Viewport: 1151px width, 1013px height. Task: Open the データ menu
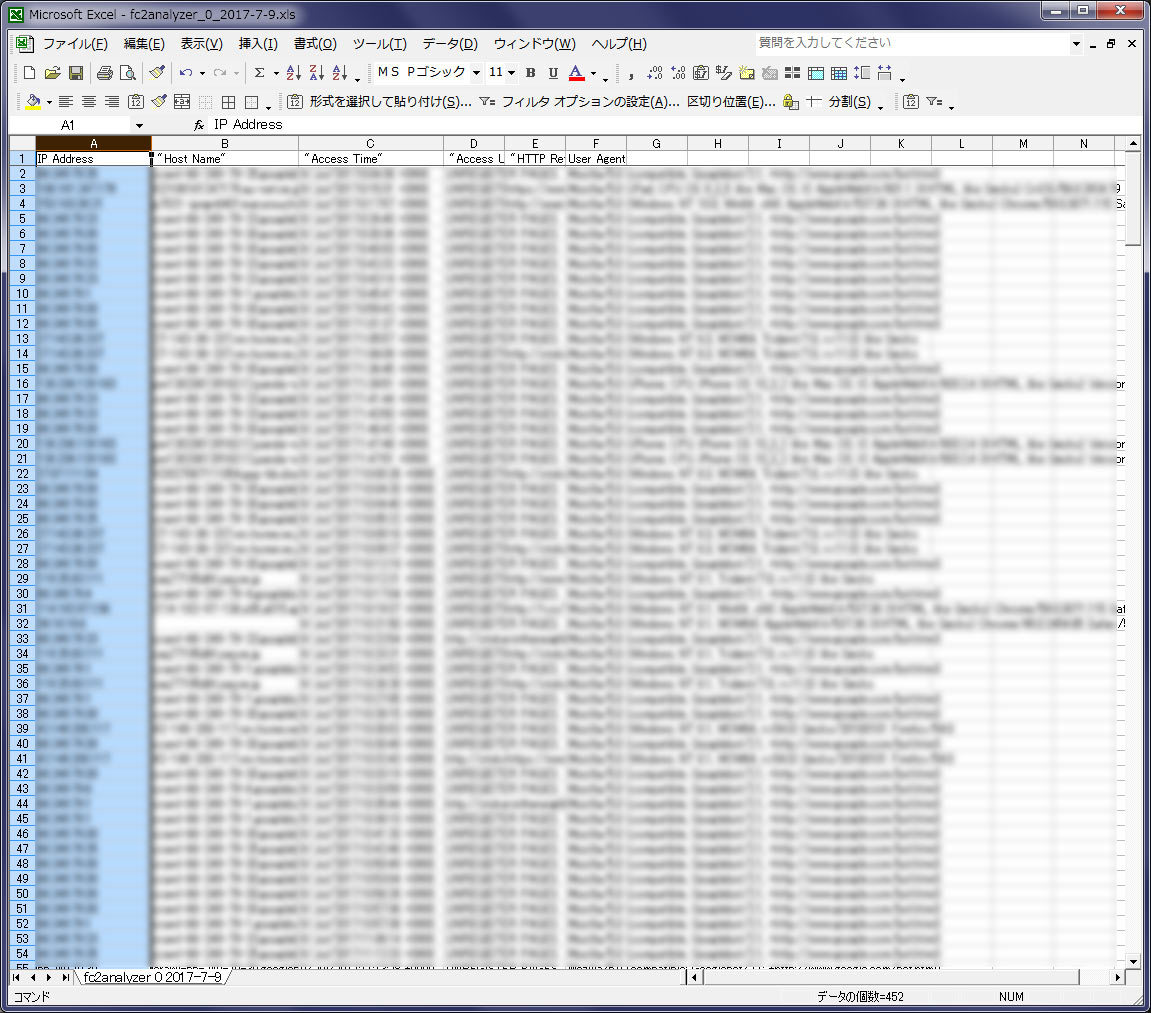click(x=450, y=44)
